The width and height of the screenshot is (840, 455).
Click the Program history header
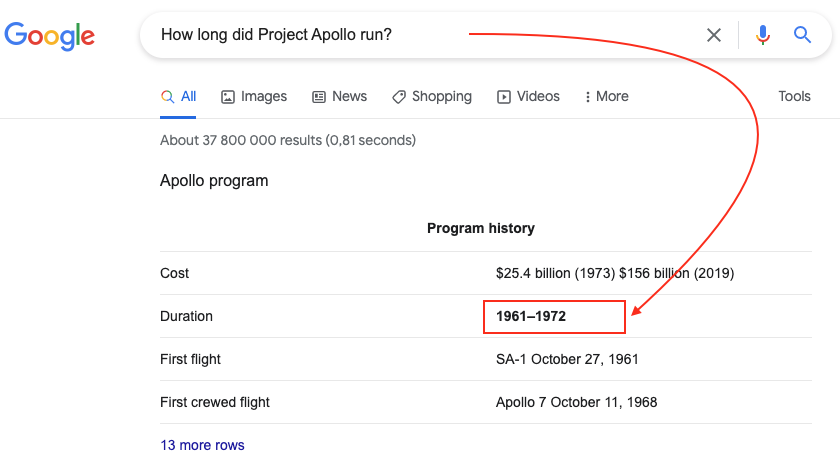click(480, 229)
